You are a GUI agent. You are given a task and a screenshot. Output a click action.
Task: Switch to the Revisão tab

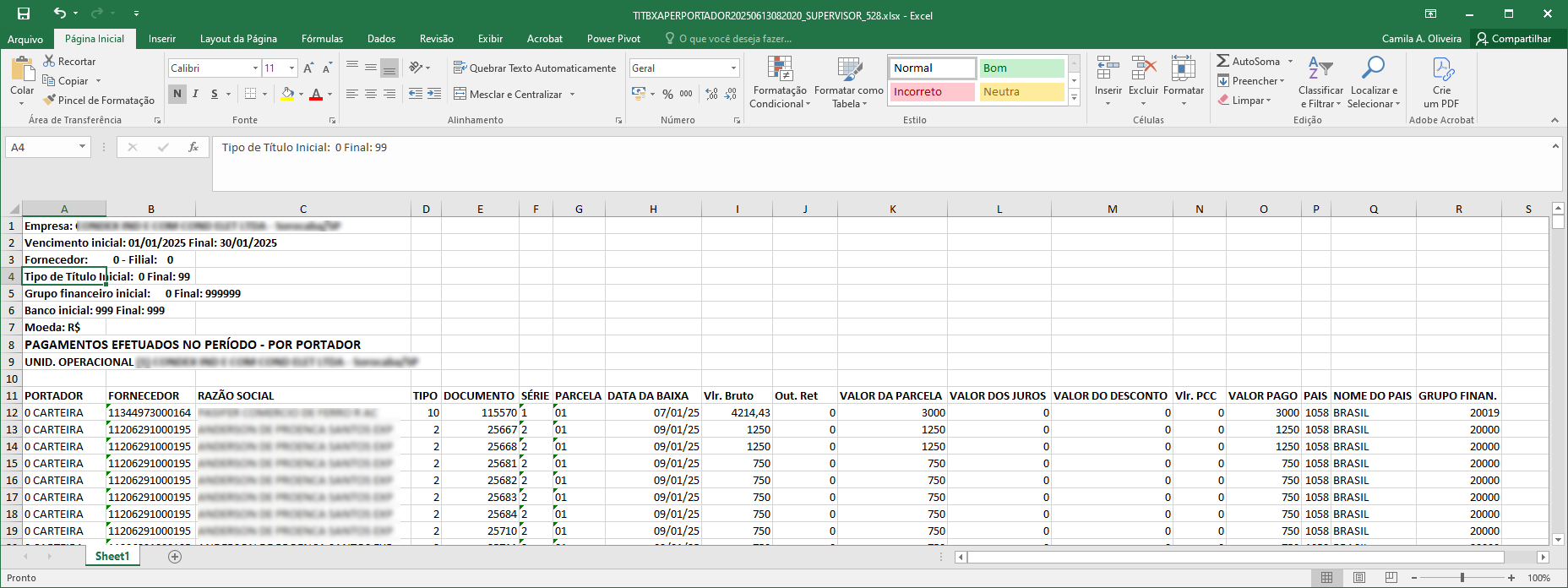[436, 39]
